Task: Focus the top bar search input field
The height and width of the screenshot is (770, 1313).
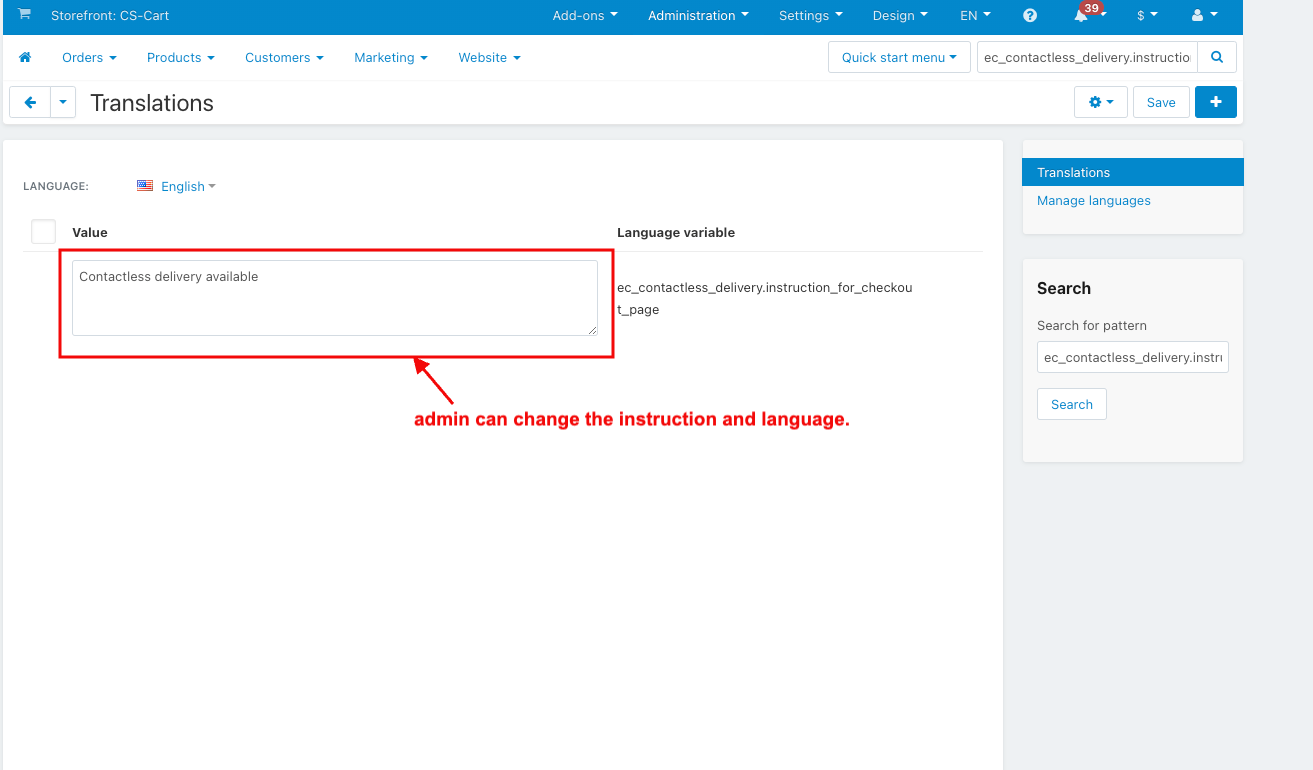Action: [1086, 58]
